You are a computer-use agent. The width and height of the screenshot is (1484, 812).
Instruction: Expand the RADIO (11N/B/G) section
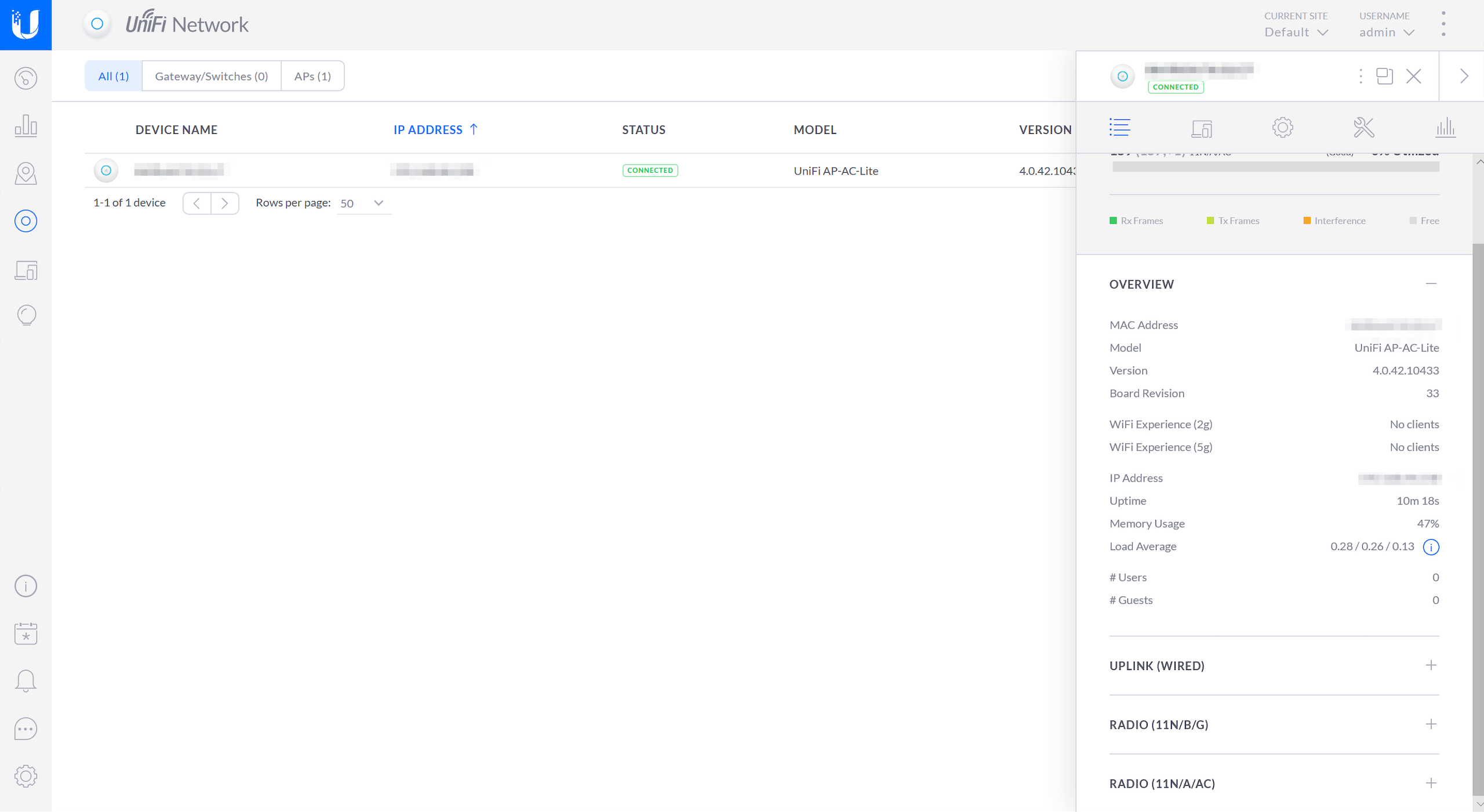coord(1431,724)
